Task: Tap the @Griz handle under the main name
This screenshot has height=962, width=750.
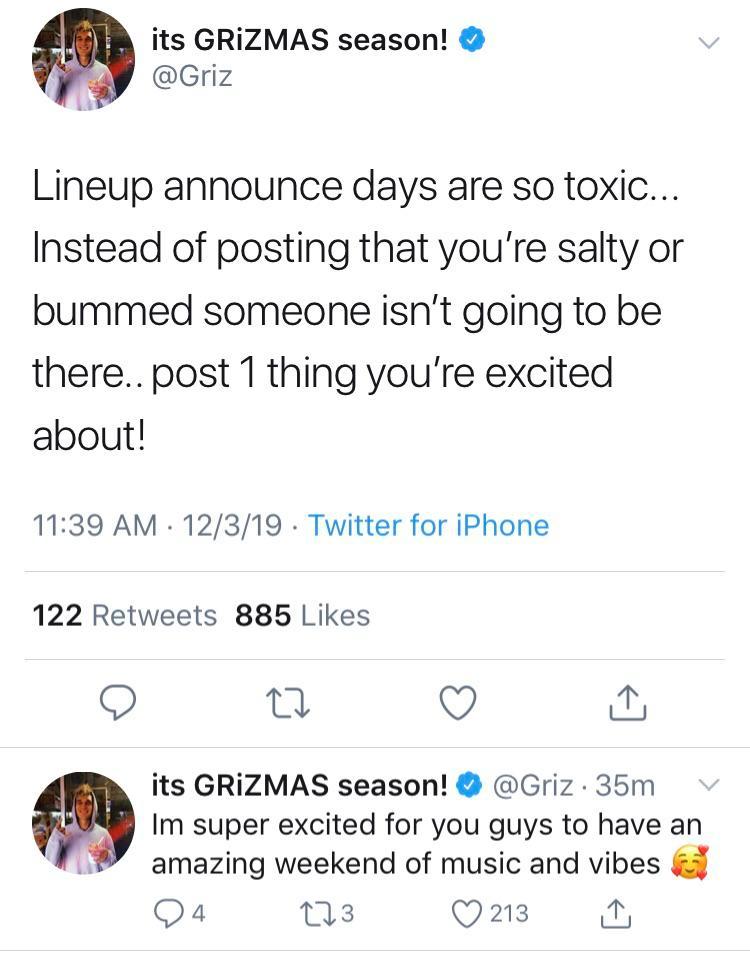Action: [x=192, y=76]
